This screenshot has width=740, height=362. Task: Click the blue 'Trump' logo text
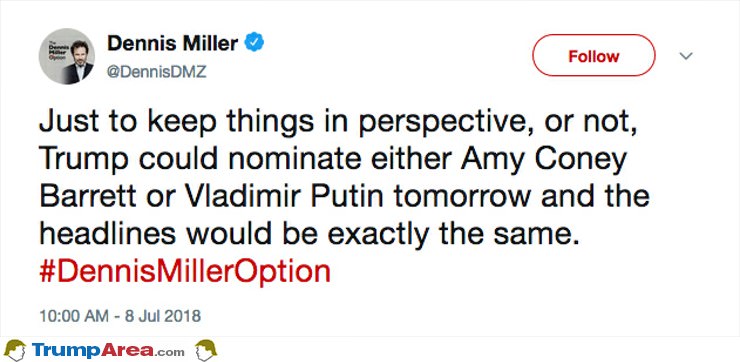(66, 351)
